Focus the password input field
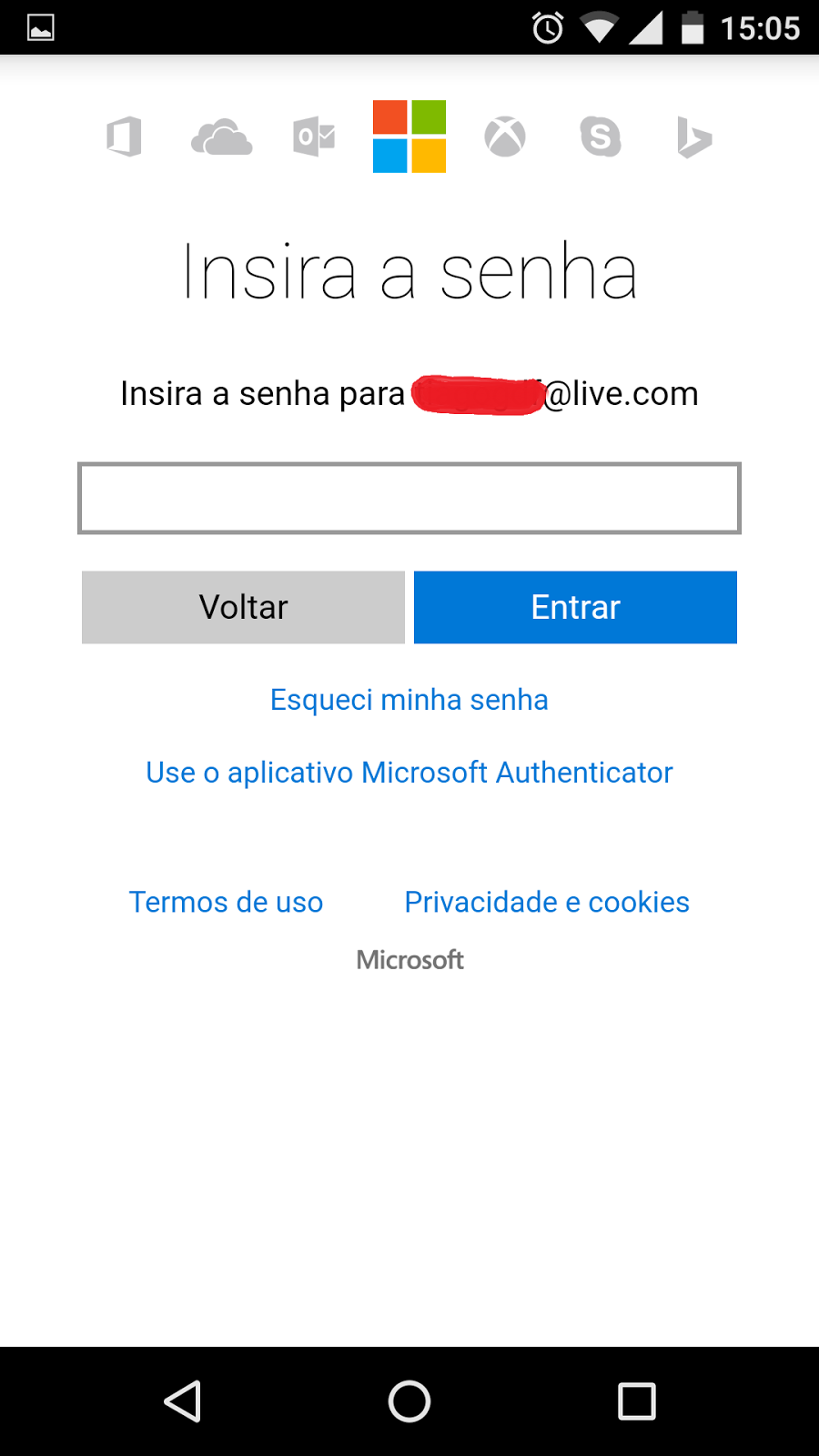The width and height of the screenshot is (819, 1456). [409, 498]
